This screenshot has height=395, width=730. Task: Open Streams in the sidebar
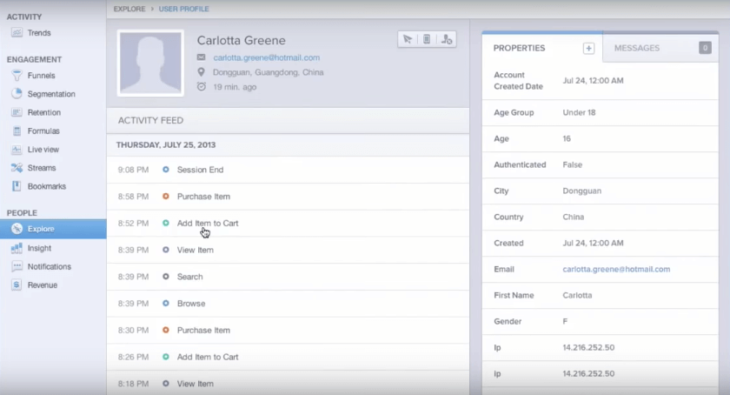(41, 168)
